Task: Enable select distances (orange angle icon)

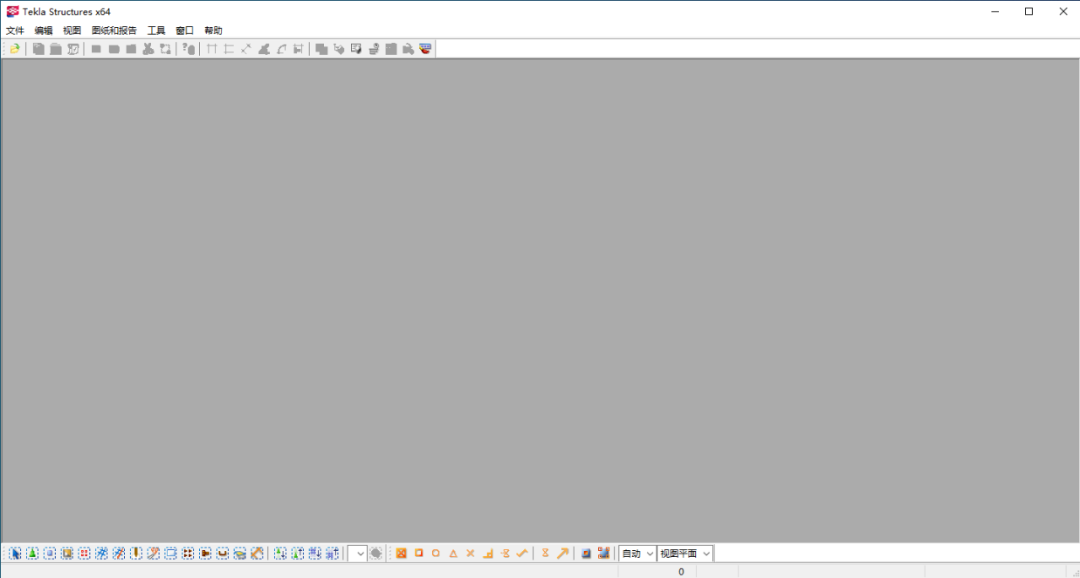Action: click(x=257, y=553)
